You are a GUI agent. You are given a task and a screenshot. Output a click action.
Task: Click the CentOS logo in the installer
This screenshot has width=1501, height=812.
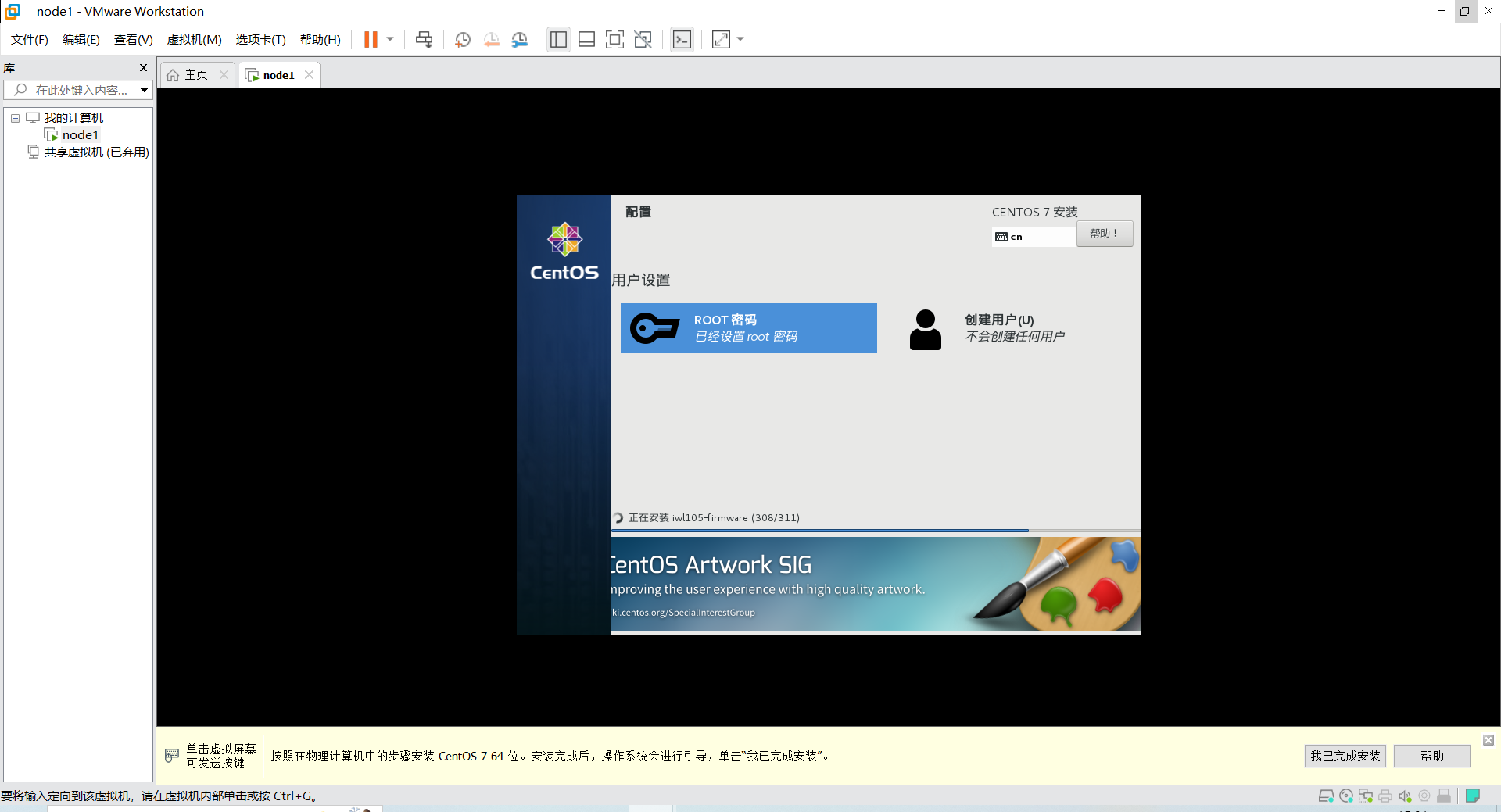564,252
